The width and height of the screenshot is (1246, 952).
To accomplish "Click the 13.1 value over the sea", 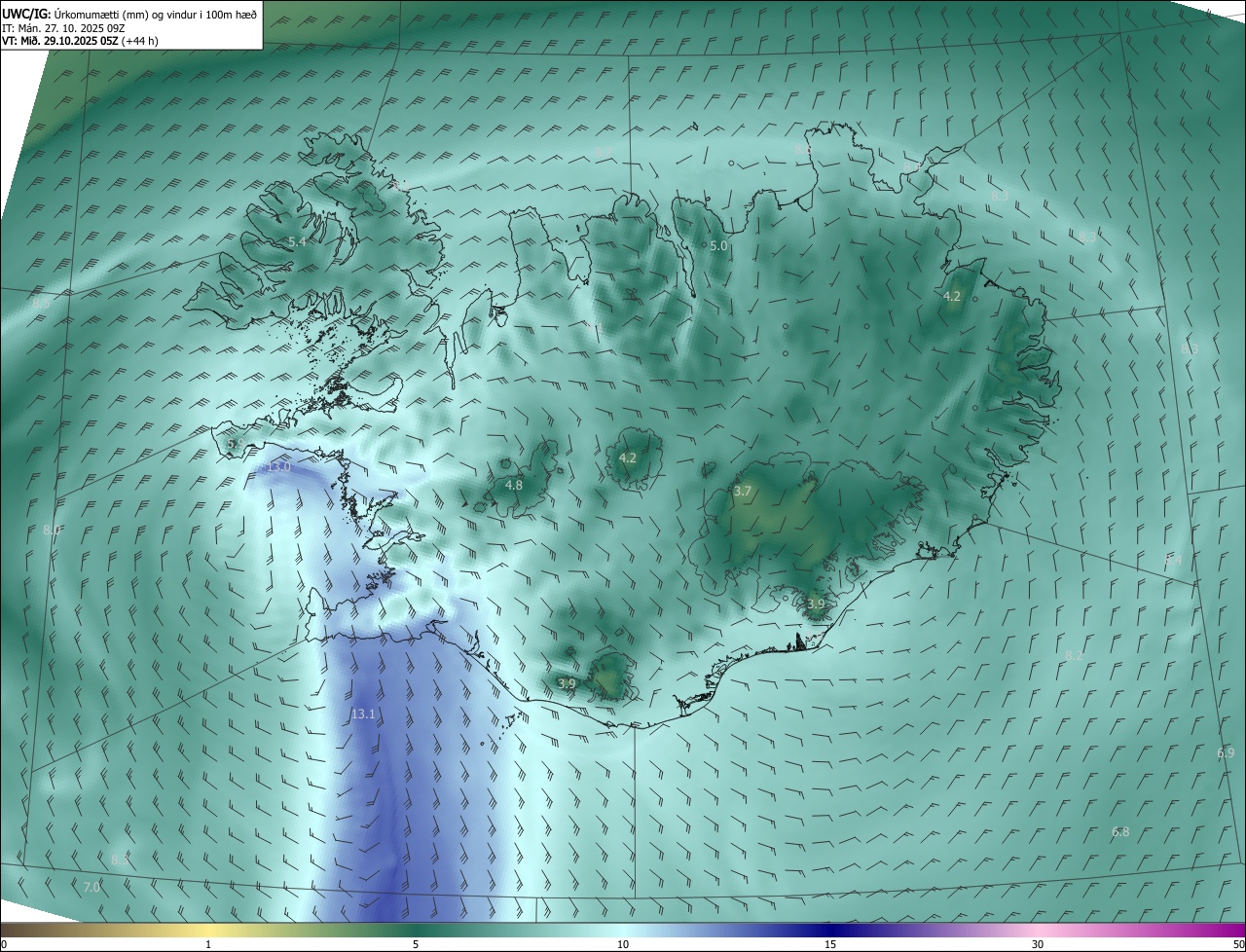I will click(363, 714).
